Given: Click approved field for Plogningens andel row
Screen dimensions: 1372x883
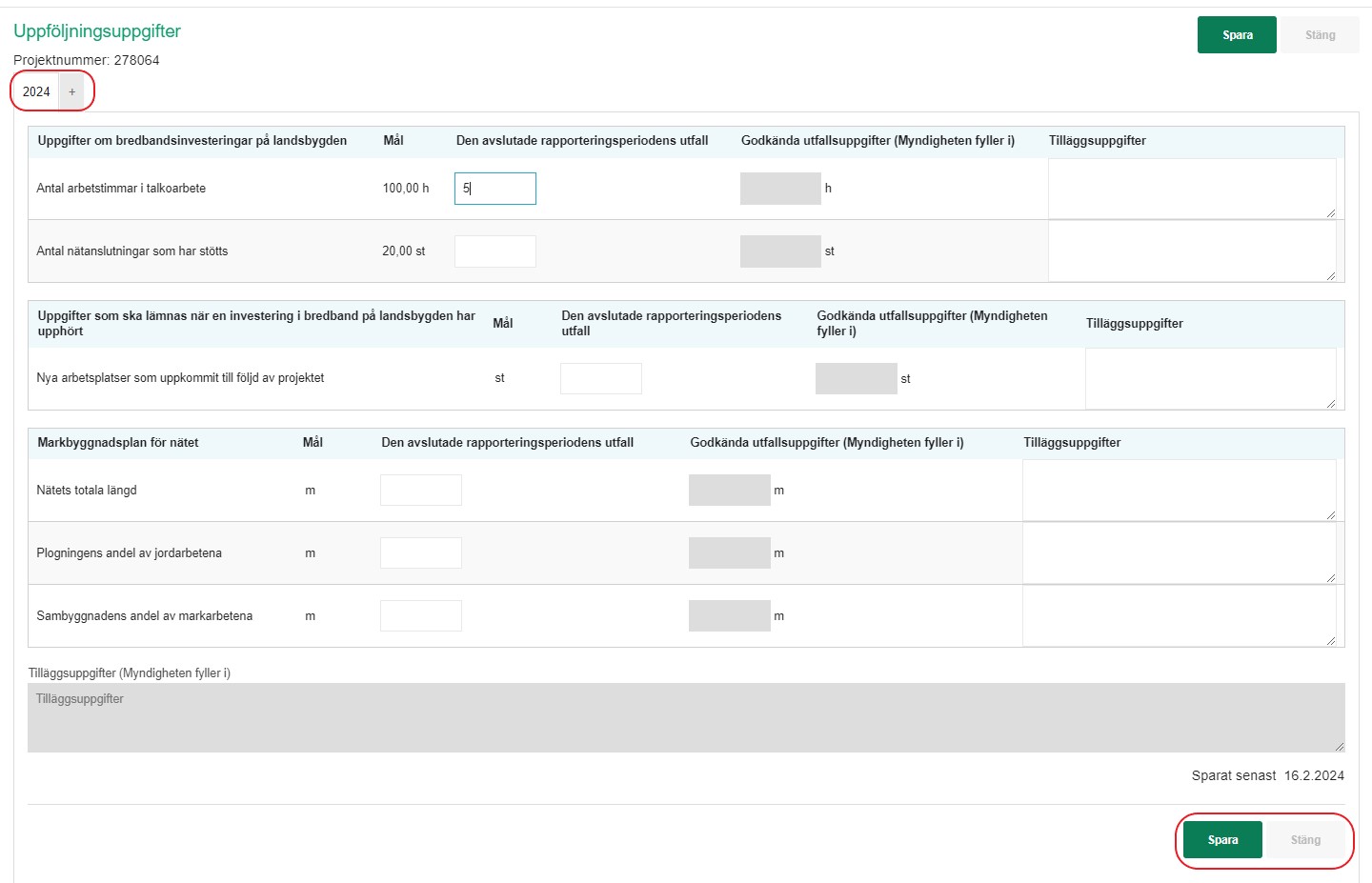Looking at the screenshot, I should tap(729, 552).
